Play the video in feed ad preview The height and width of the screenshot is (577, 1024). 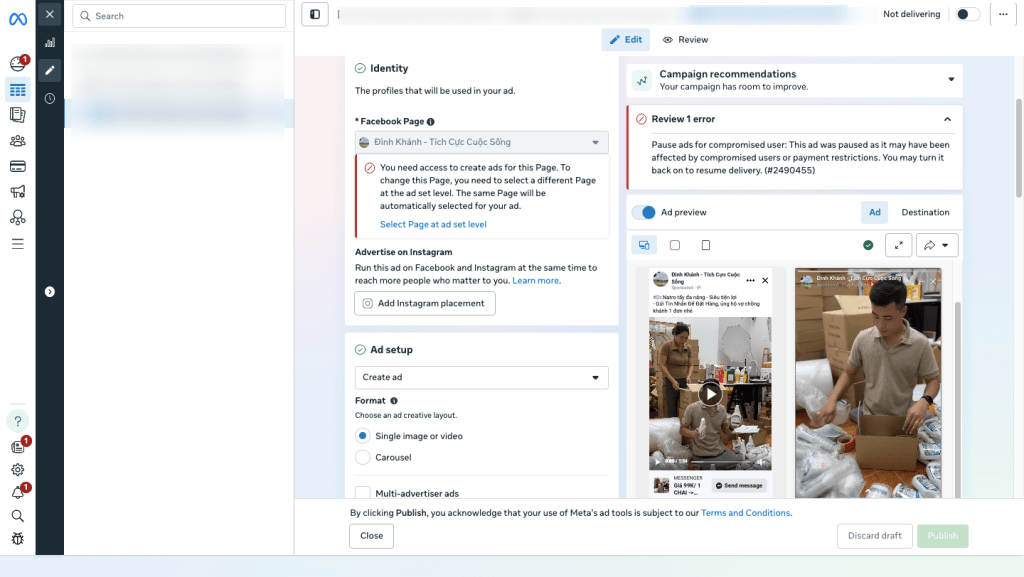710,394
